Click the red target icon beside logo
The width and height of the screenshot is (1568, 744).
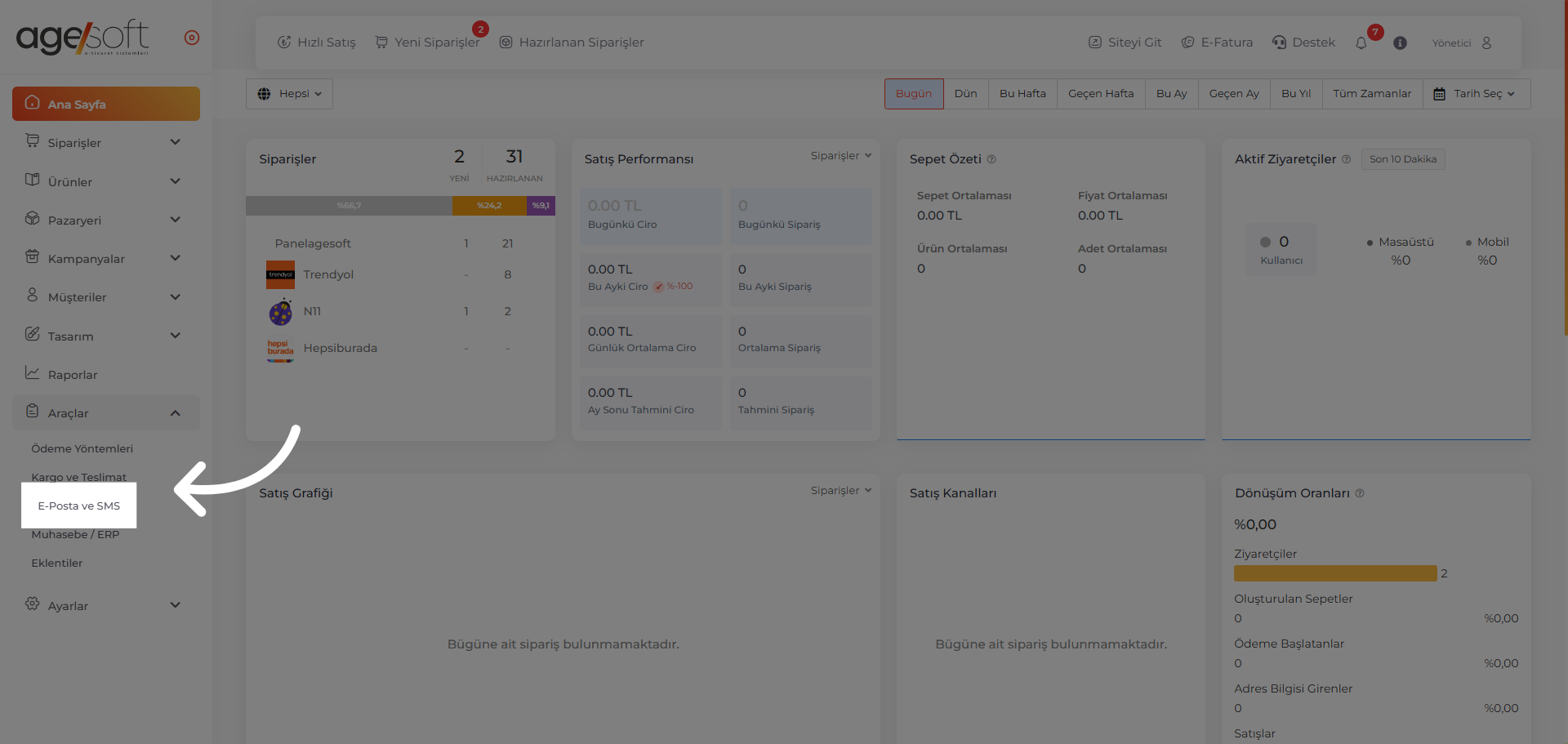click(192, 38)
